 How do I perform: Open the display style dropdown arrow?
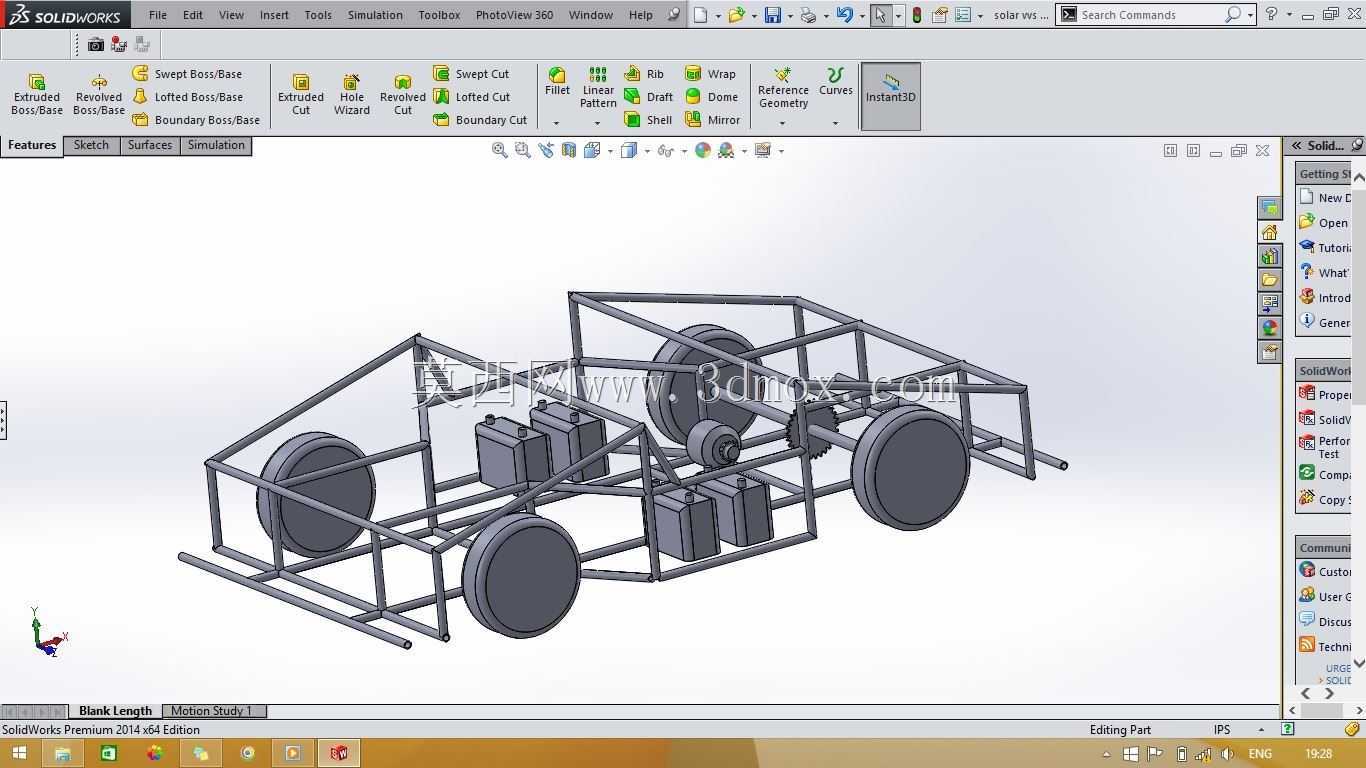(x=647, y=151)
